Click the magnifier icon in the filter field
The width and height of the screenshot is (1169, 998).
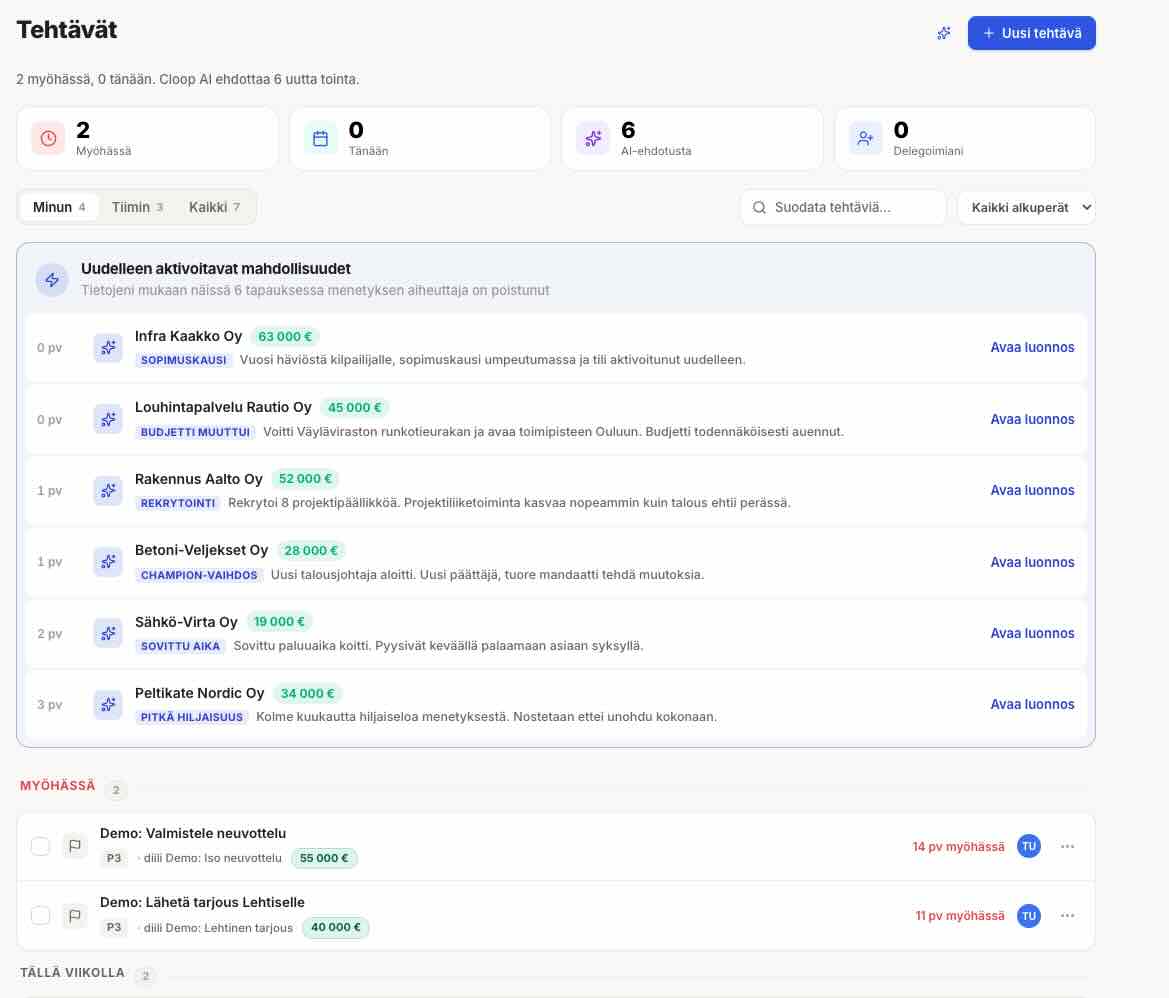pos(759,207)
